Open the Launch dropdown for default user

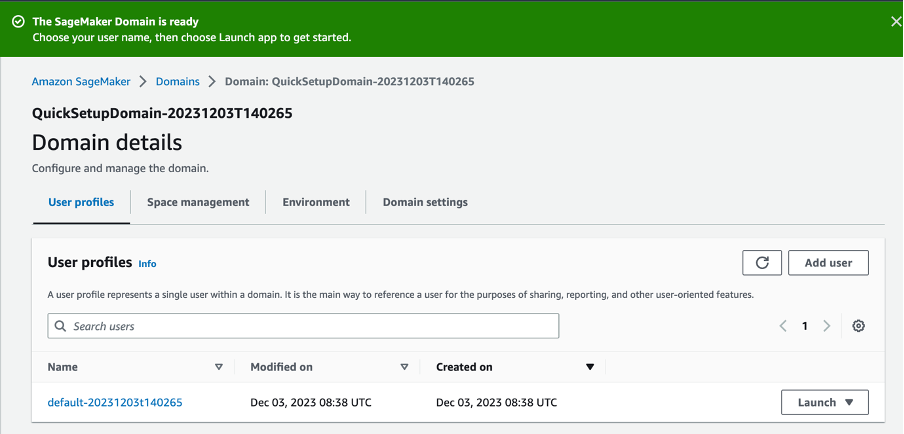click(824, 402)
